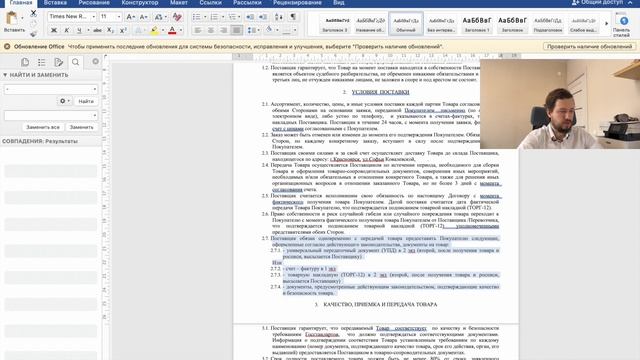This screenshot has height=360, width=640.
Task: Click the Заменить button
Action: [x=82, y=127]
